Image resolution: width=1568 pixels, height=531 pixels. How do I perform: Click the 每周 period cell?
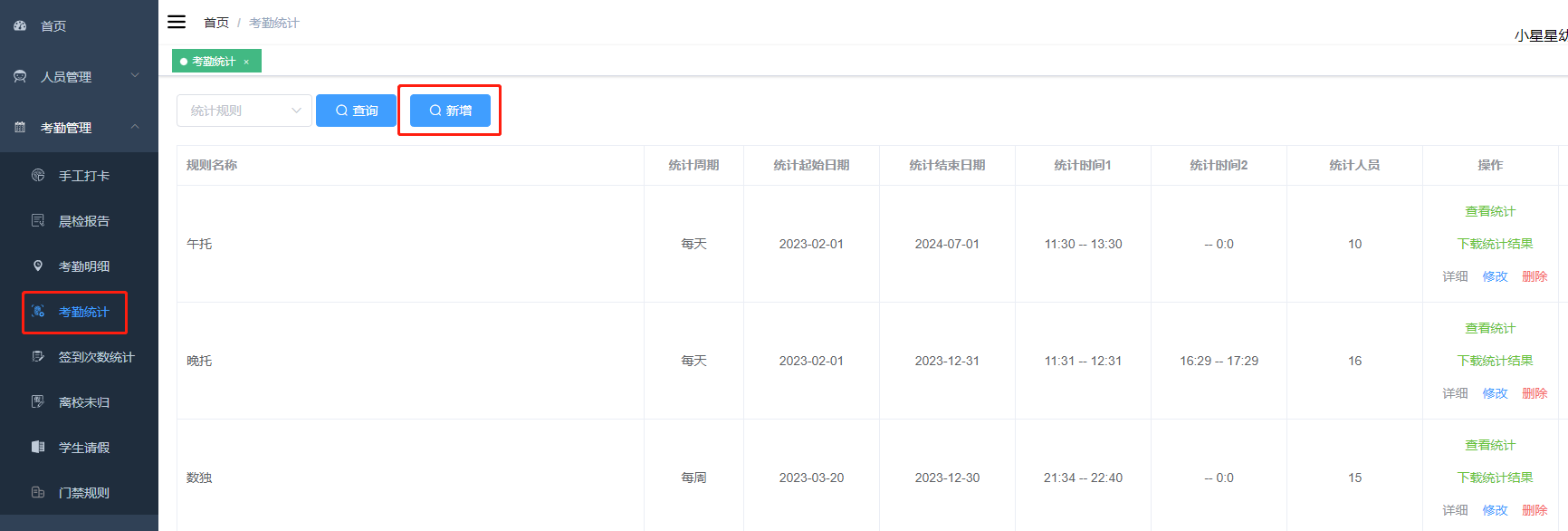[693, 478]
